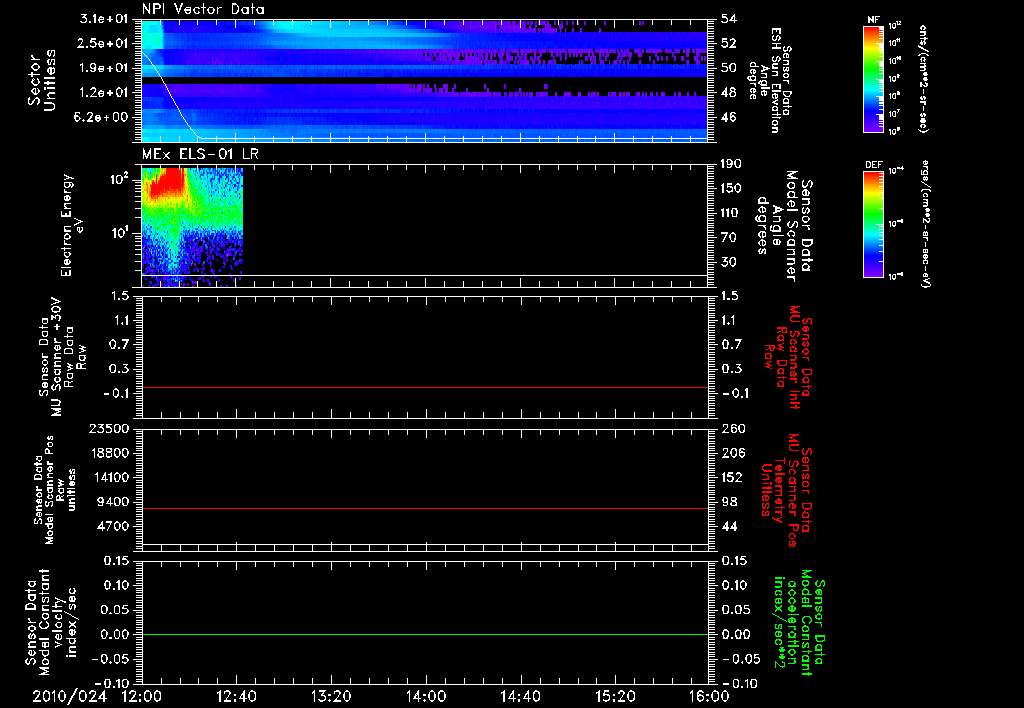Click the '1.2e+01' sector tick value
1024x708 pixels.
104,93
